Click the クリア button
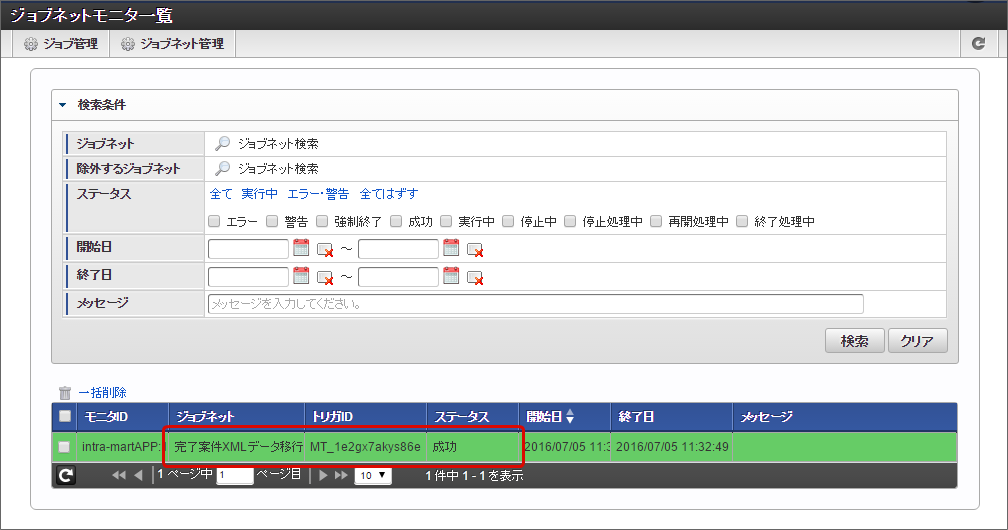This screenshot has width=1008, height=530. (x=917, y=341)
